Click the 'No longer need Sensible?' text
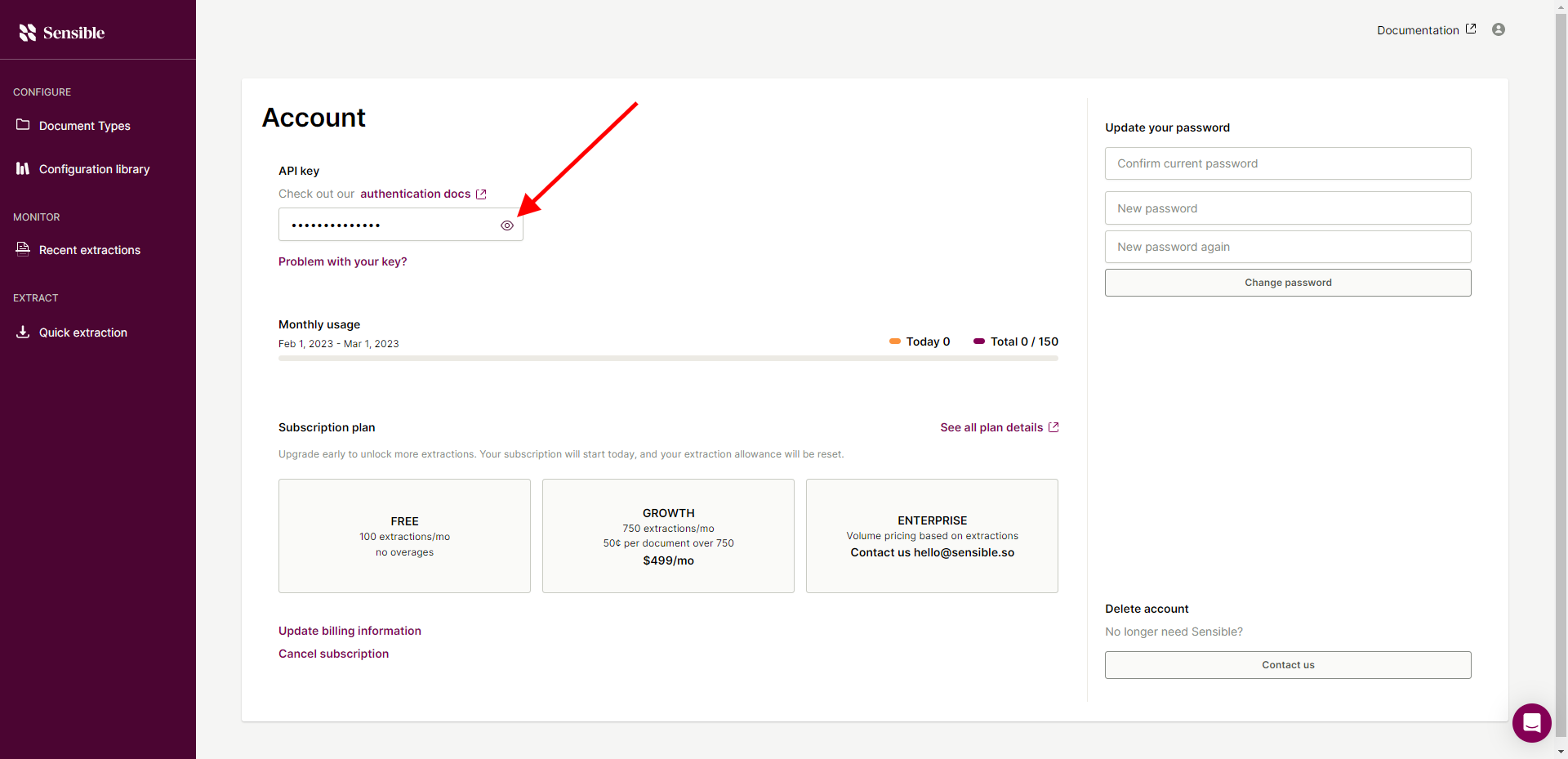The width and height of the screenshot is (1568, 759). coord(1174,632)
